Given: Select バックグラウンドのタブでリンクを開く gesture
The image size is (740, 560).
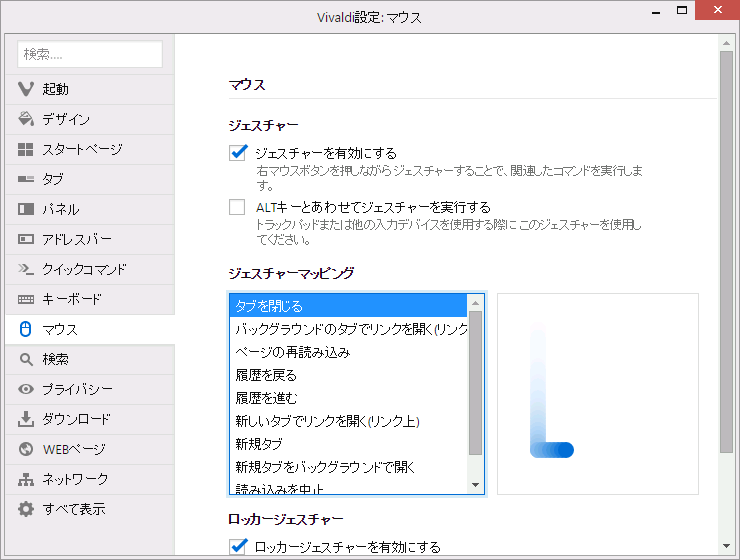Looking at the screenshot, I should [x=348, y=329].
